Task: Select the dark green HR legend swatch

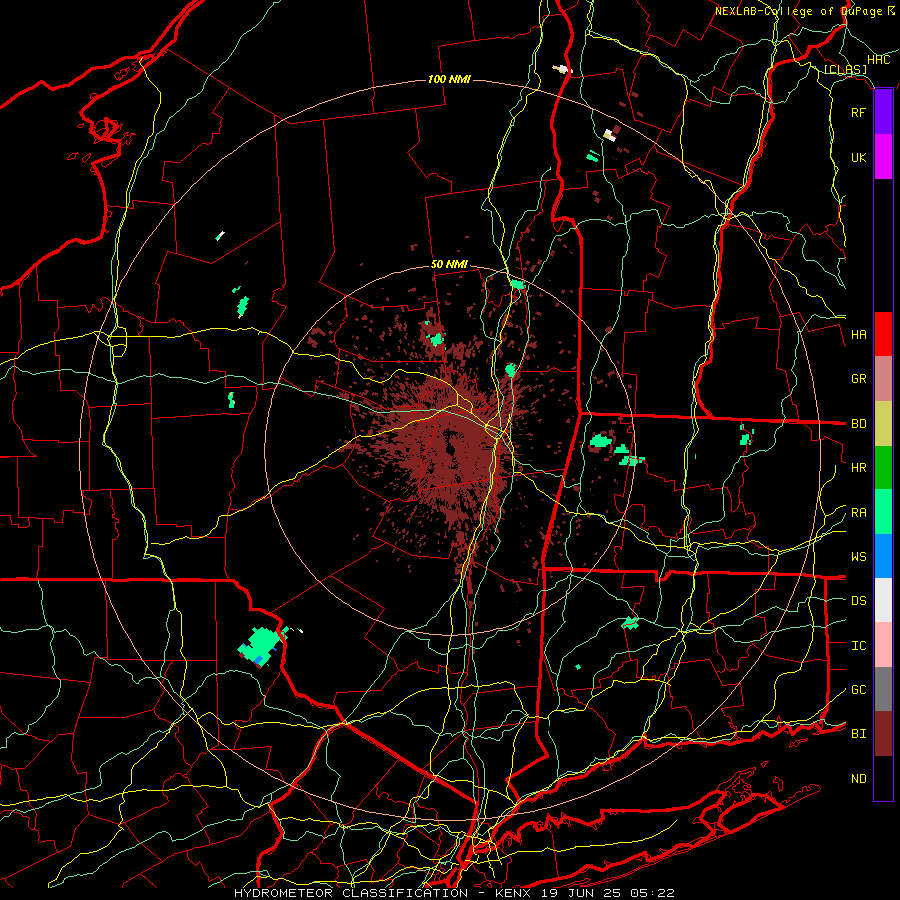Action: tap(883, 468)
